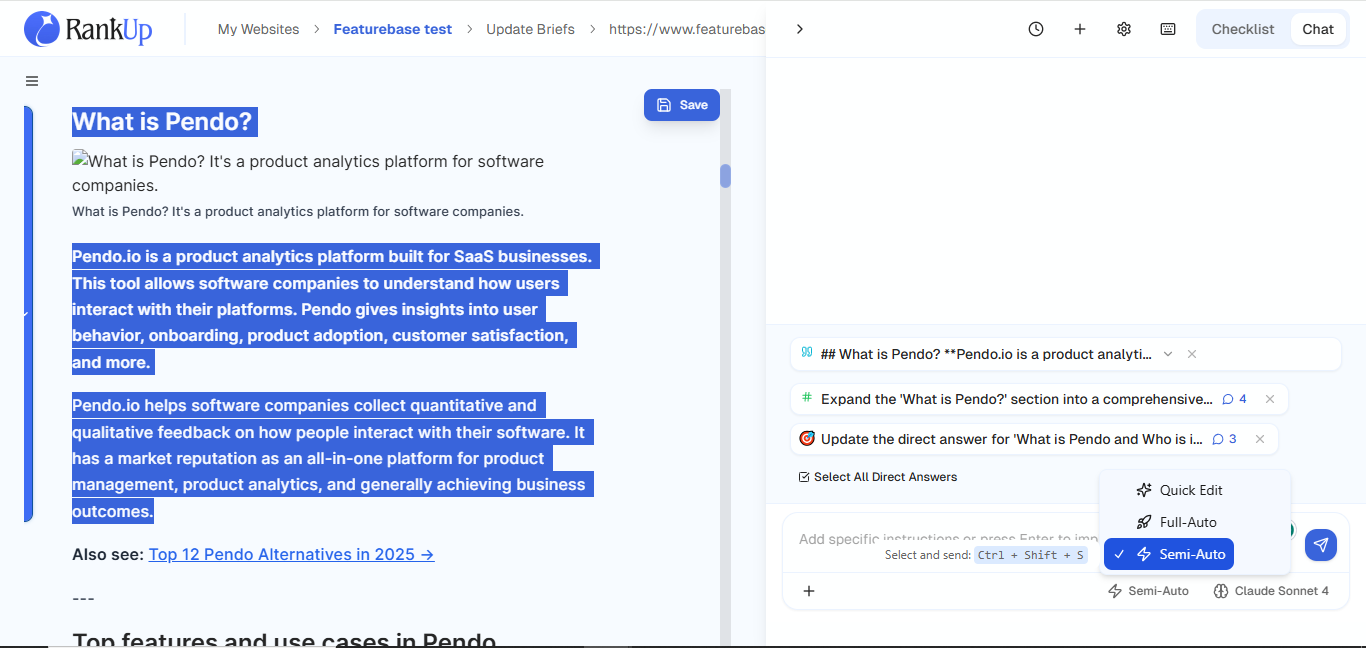Click the Save button

[x=682, y=105]
